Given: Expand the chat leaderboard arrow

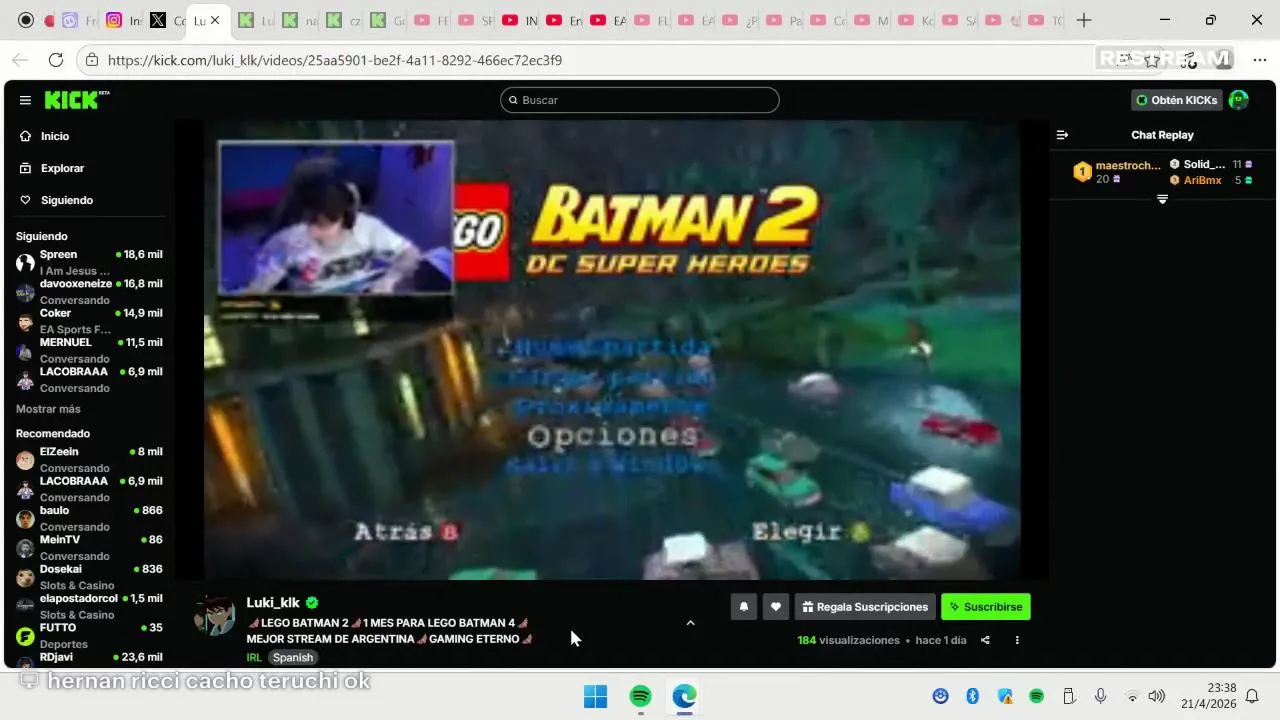Looking at the screenshot, I should point(1162,199).
